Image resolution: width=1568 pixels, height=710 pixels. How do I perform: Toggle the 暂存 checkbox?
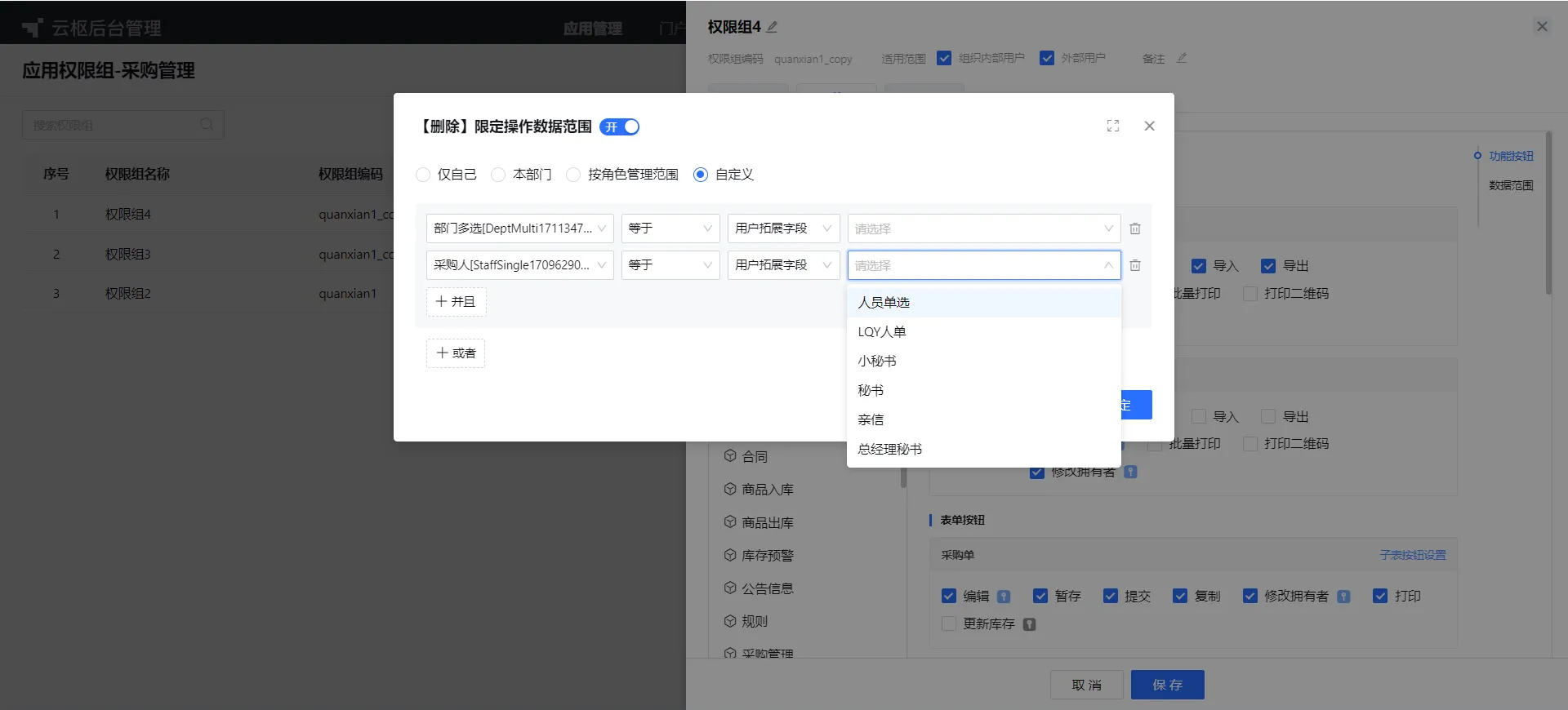[1040, 596]
